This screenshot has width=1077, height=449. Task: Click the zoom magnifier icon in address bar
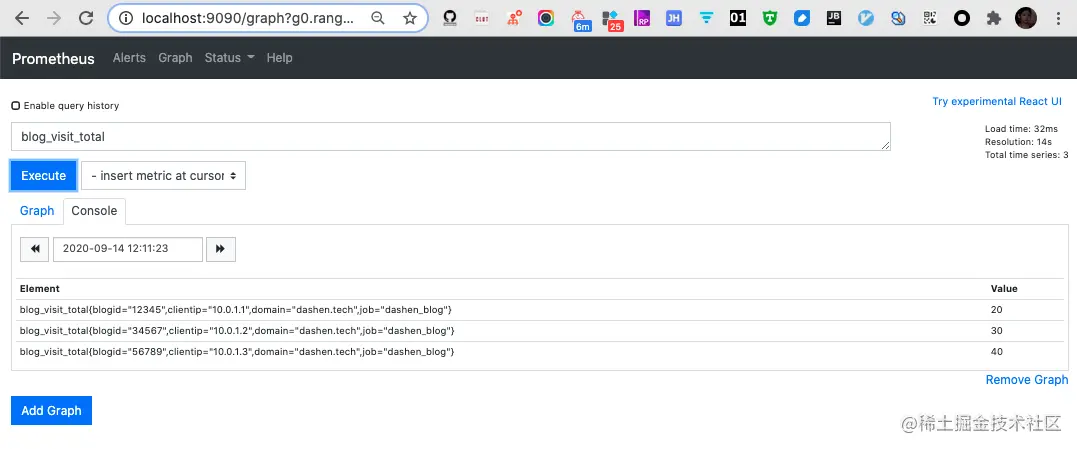378,19
